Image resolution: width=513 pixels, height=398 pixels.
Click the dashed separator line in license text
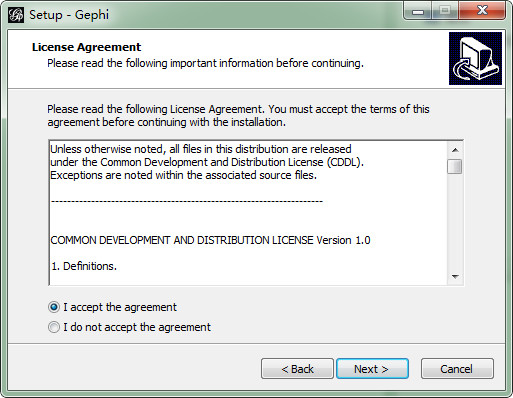pos(187,201)
